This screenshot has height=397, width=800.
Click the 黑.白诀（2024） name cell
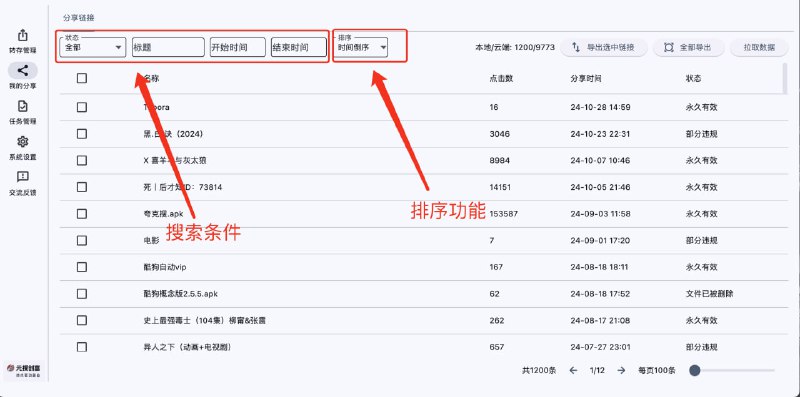(x=173, y=134)
